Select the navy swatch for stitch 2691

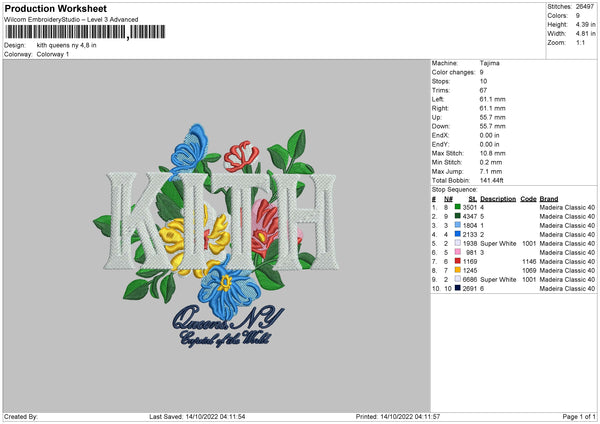coord(457,288)
